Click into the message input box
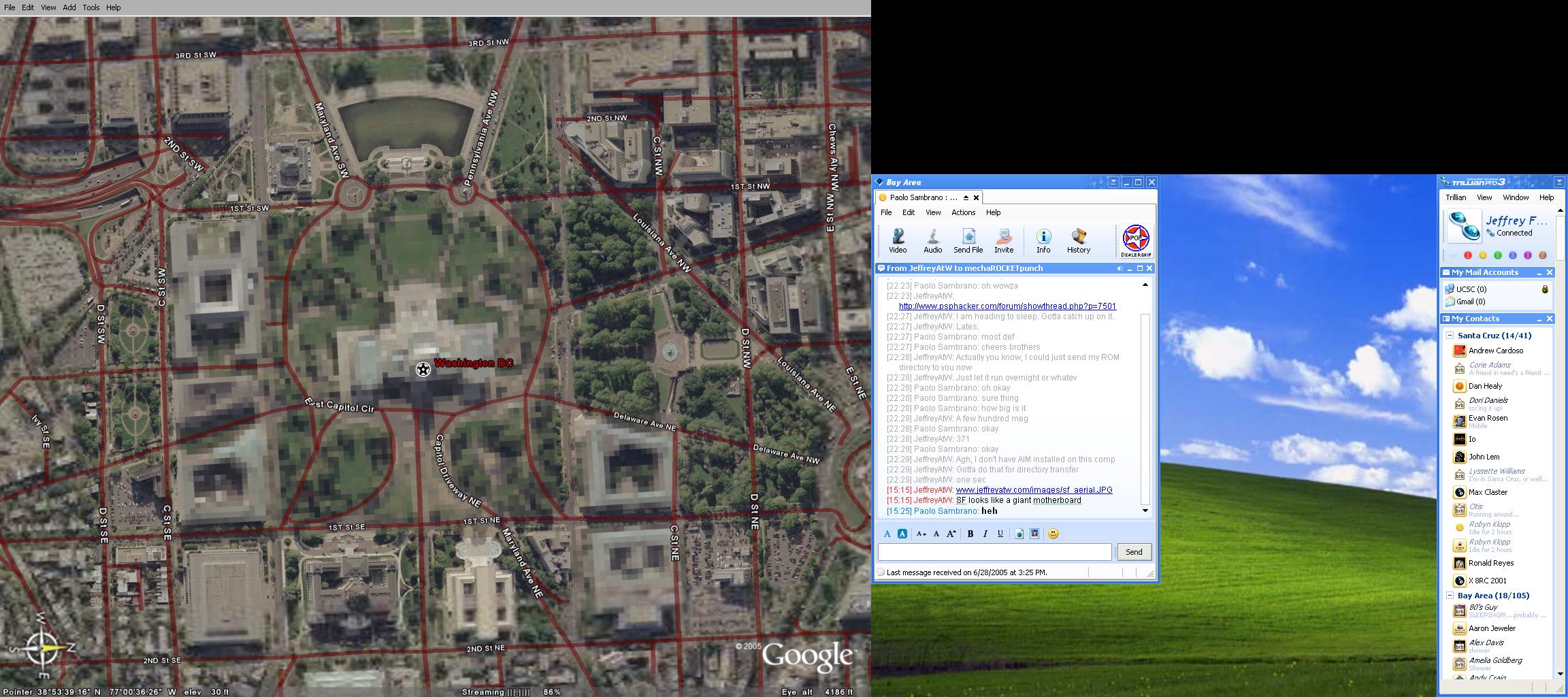Image resolution: width=1568 pixels, height=697 pixels. [994, 552]
